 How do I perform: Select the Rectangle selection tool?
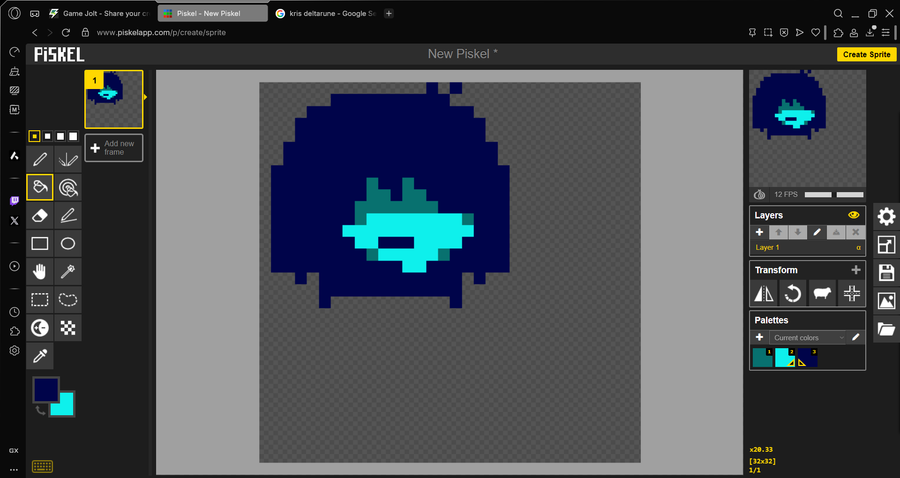40,300
